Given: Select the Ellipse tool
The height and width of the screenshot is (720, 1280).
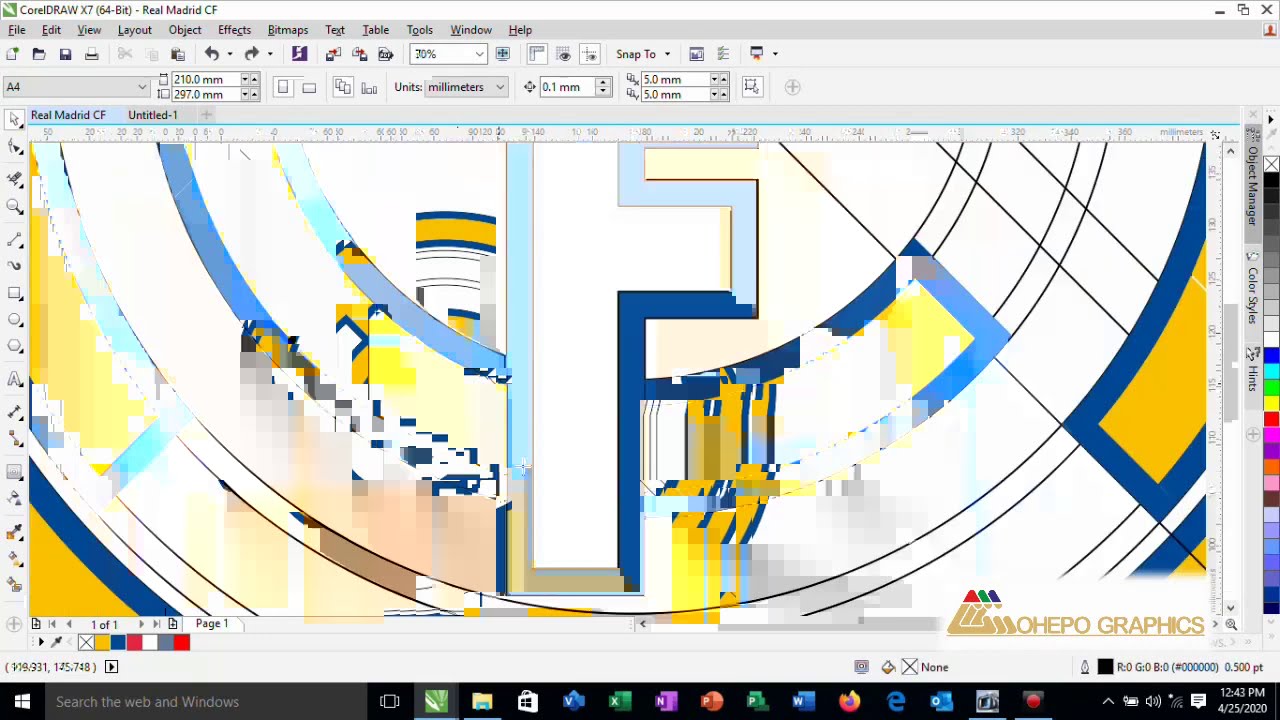Looking at the screenshot, I should click(x=15, y=320).
